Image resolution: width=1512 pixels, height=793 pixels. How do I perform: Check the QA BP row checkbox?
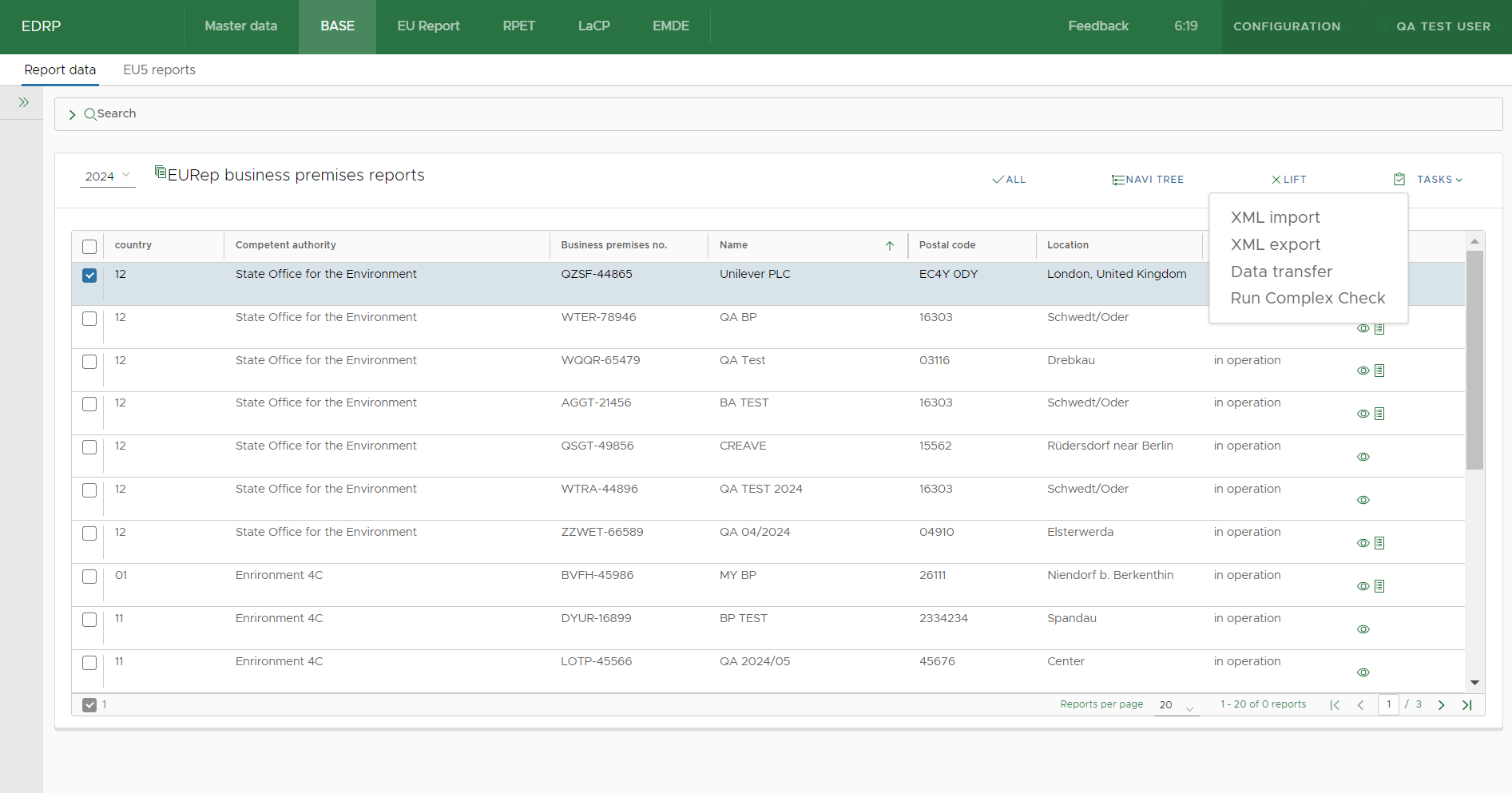(x=89, y=319)
